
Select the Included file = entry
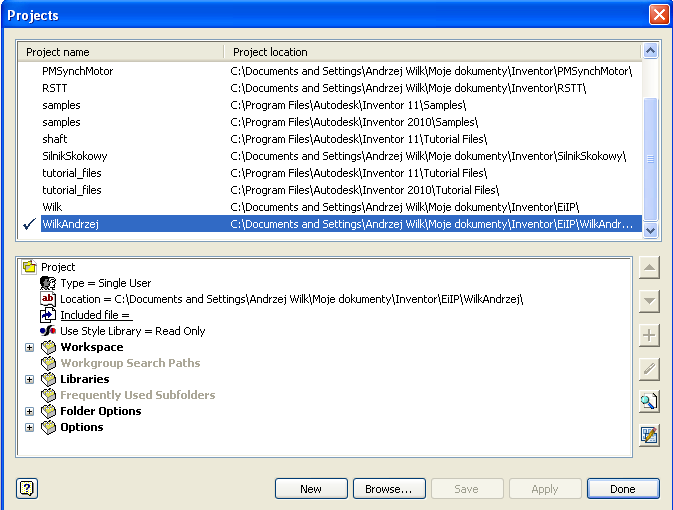click(96, 315)
